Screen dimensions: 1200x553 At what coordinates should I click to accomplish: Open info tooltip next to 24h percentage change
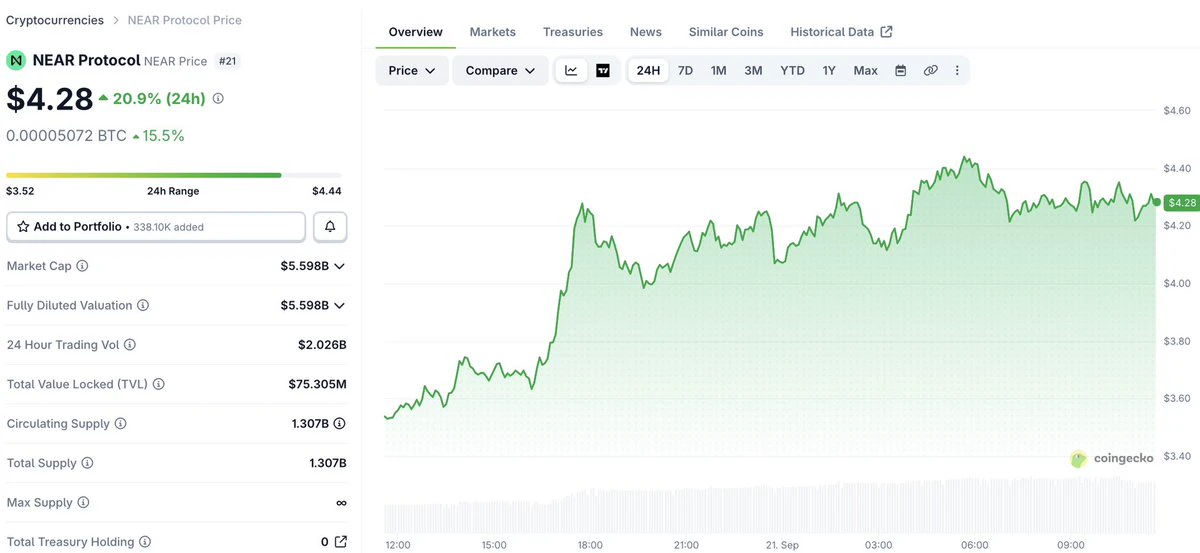tap(218, 99)
